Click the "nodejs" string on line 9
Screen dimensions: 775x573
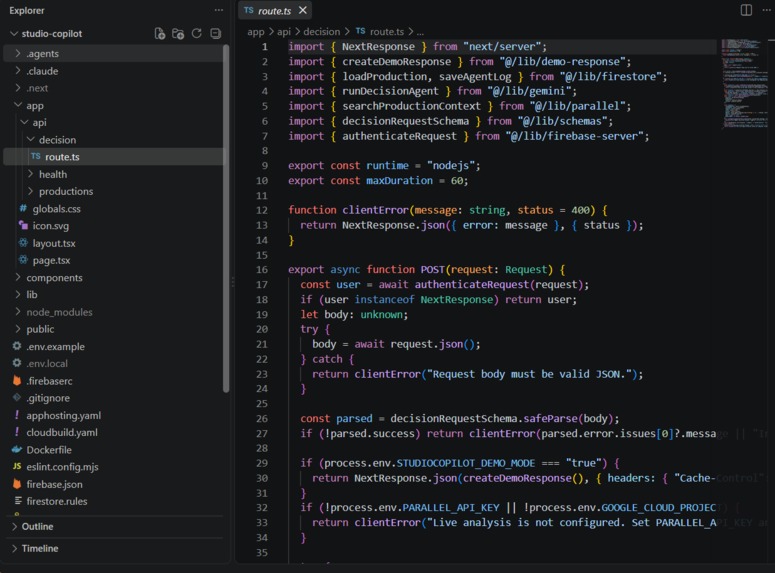coord(451,166)
